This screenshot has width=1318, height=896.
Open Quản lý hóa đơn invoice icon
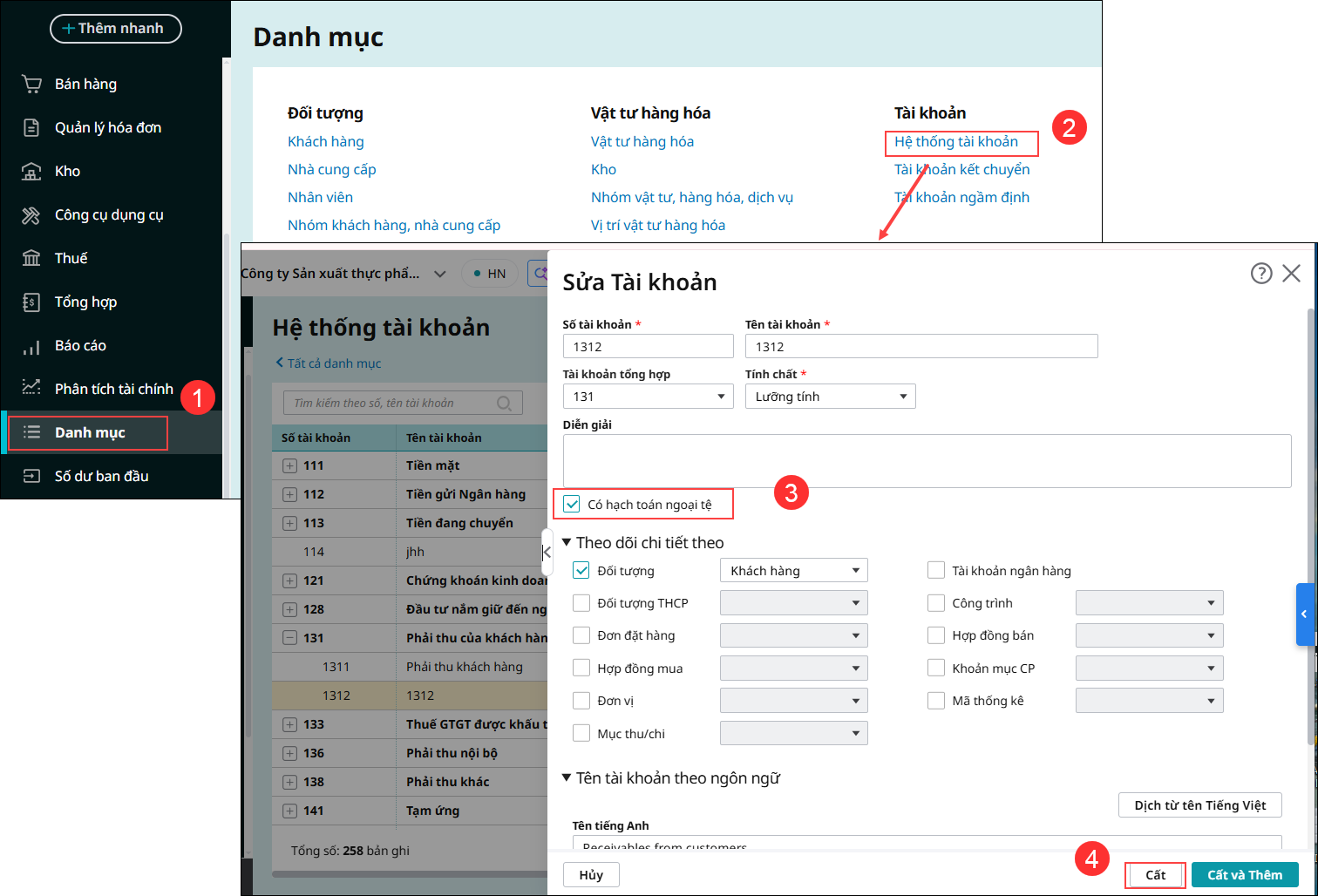click(31, 128)
